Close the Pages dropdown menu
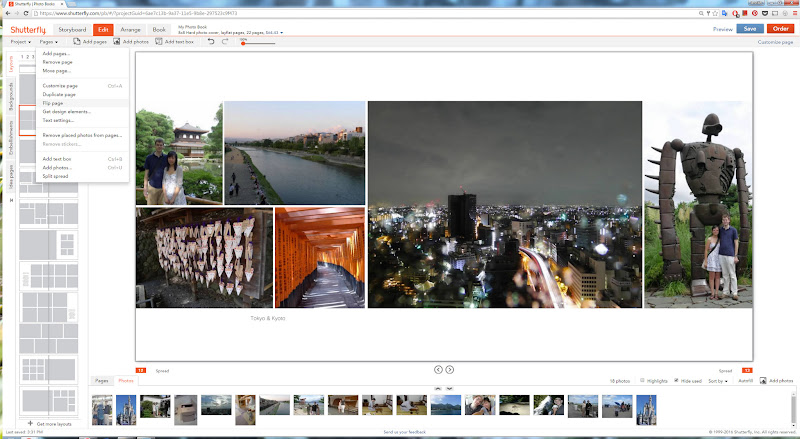Image resolution: width=800 pixels, height=439 pixels. 48,42
